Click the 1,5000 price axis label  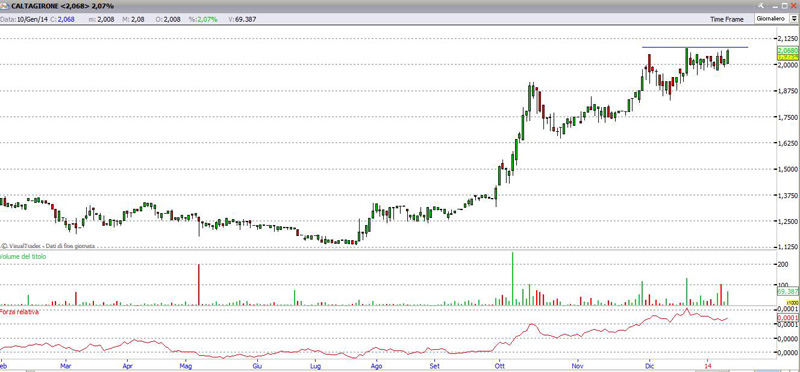pyautogui.click(x=787, y=169)
